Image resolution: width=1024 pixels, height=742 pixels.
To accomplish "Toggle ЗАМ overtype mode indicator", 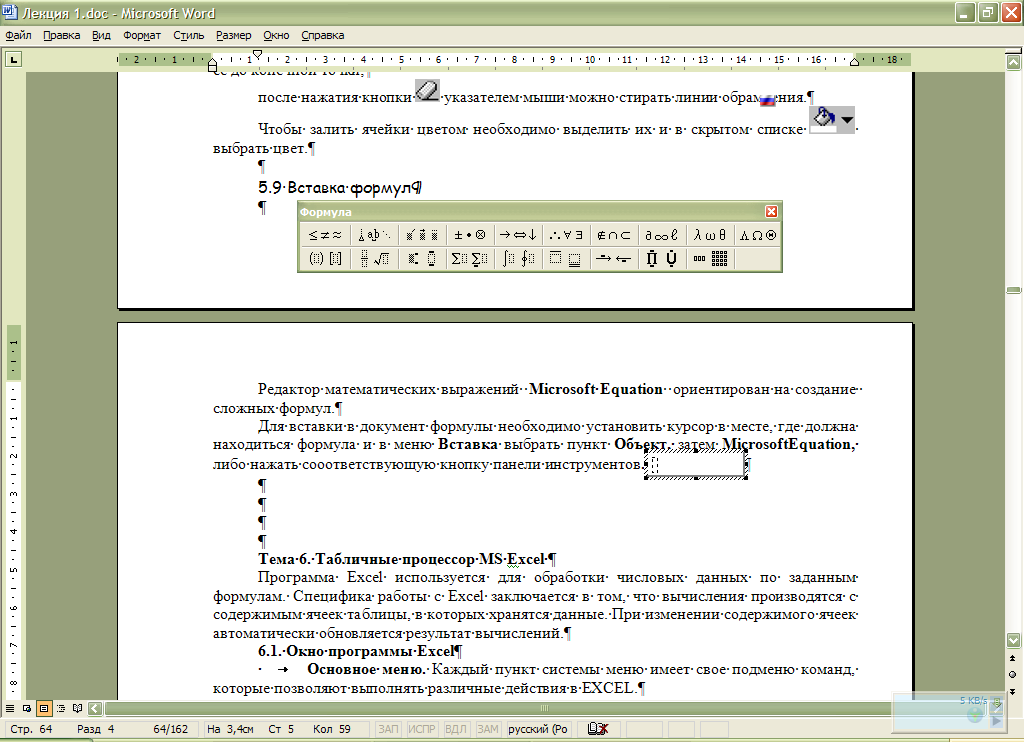I will 488,729.
